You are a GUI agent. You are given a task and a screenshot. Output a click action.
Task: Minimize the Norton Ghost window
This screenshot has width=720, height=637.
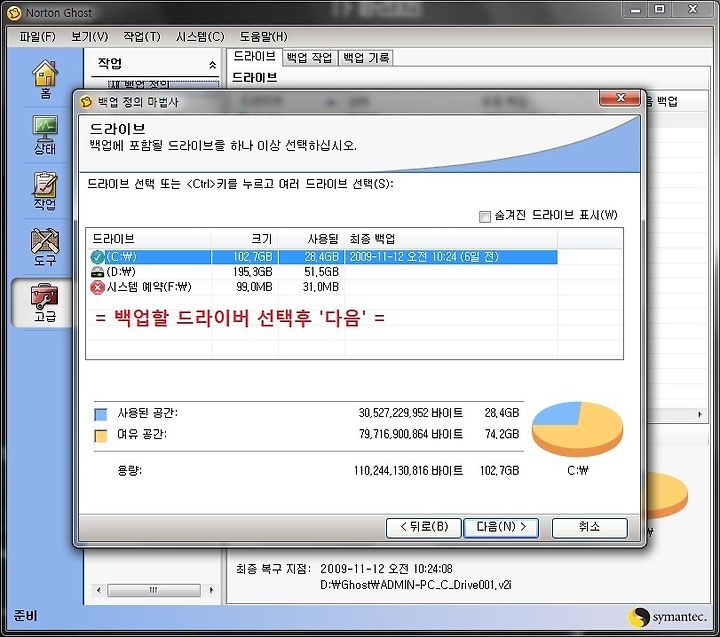click(636, 10)
